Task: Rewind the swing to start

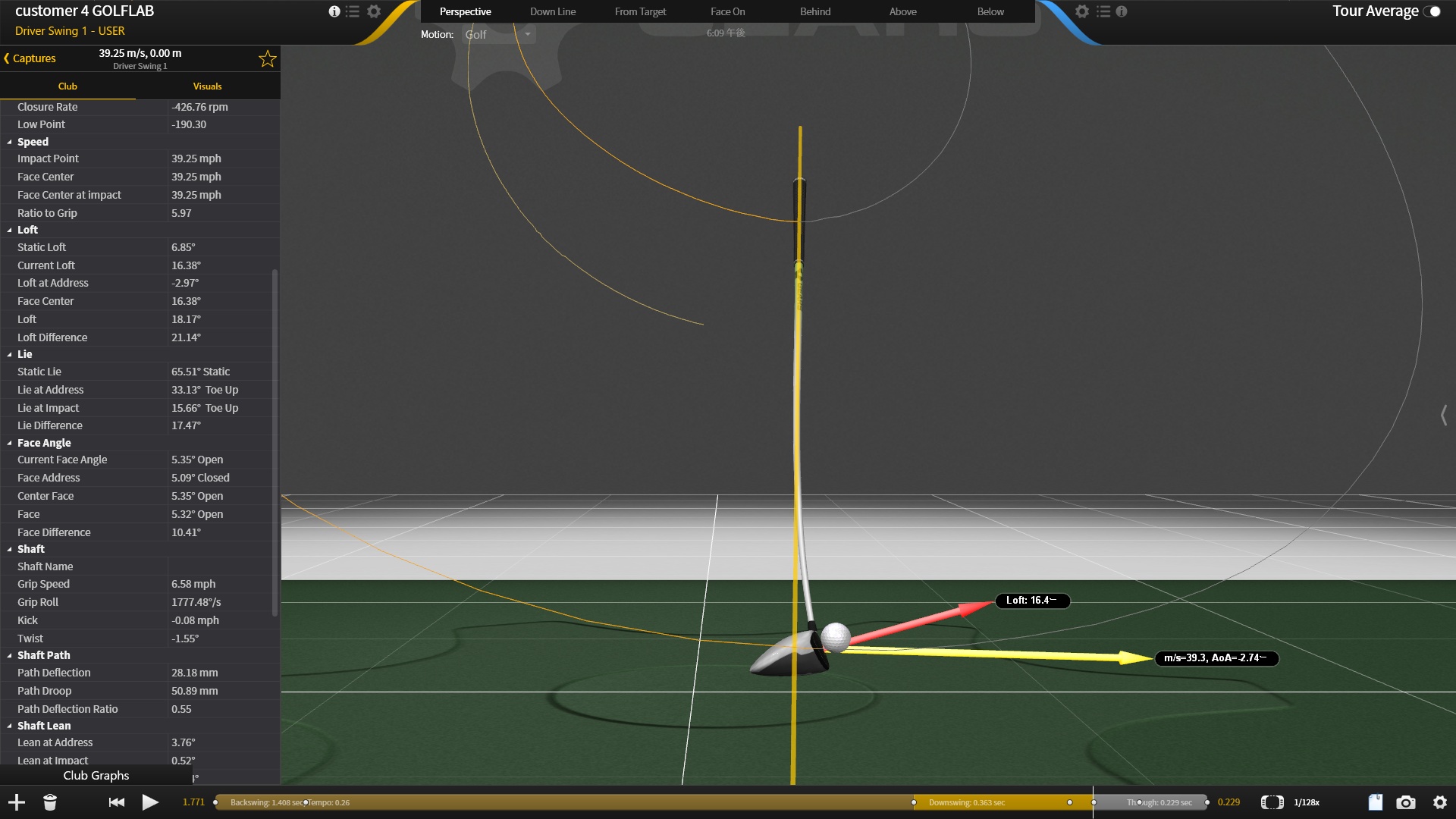Action: (x=116, y=802)
